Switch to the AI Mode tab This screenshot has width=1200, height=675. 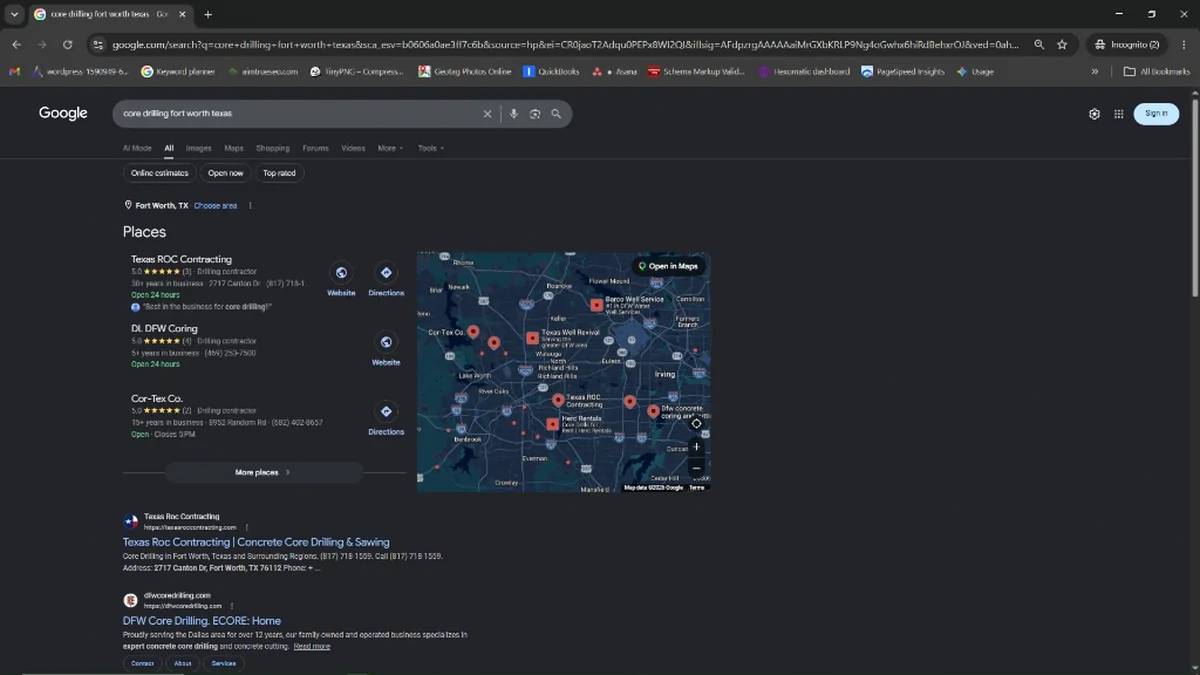137,148
